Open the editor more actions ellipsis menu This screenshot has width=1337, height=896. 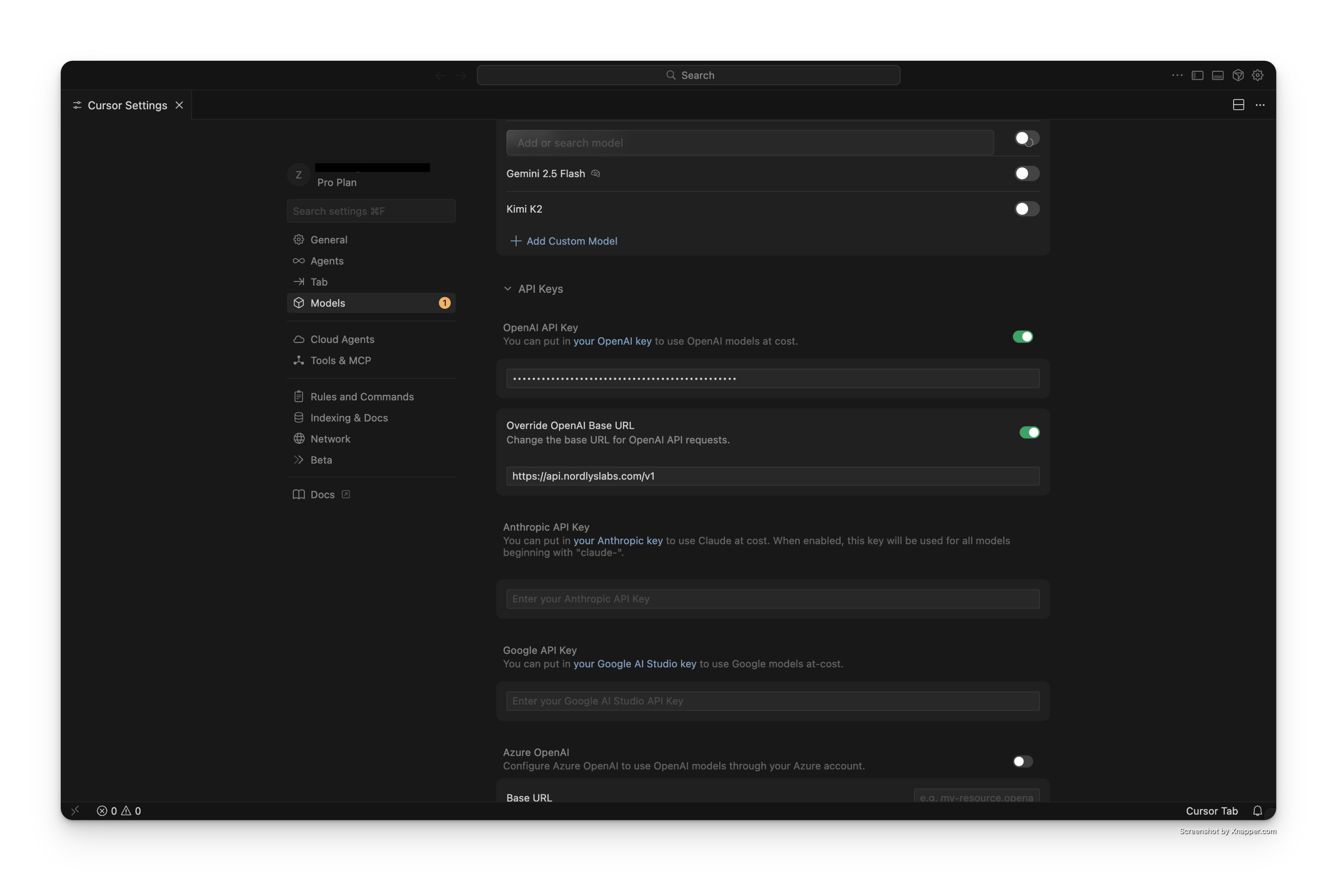coord(1260,105)
